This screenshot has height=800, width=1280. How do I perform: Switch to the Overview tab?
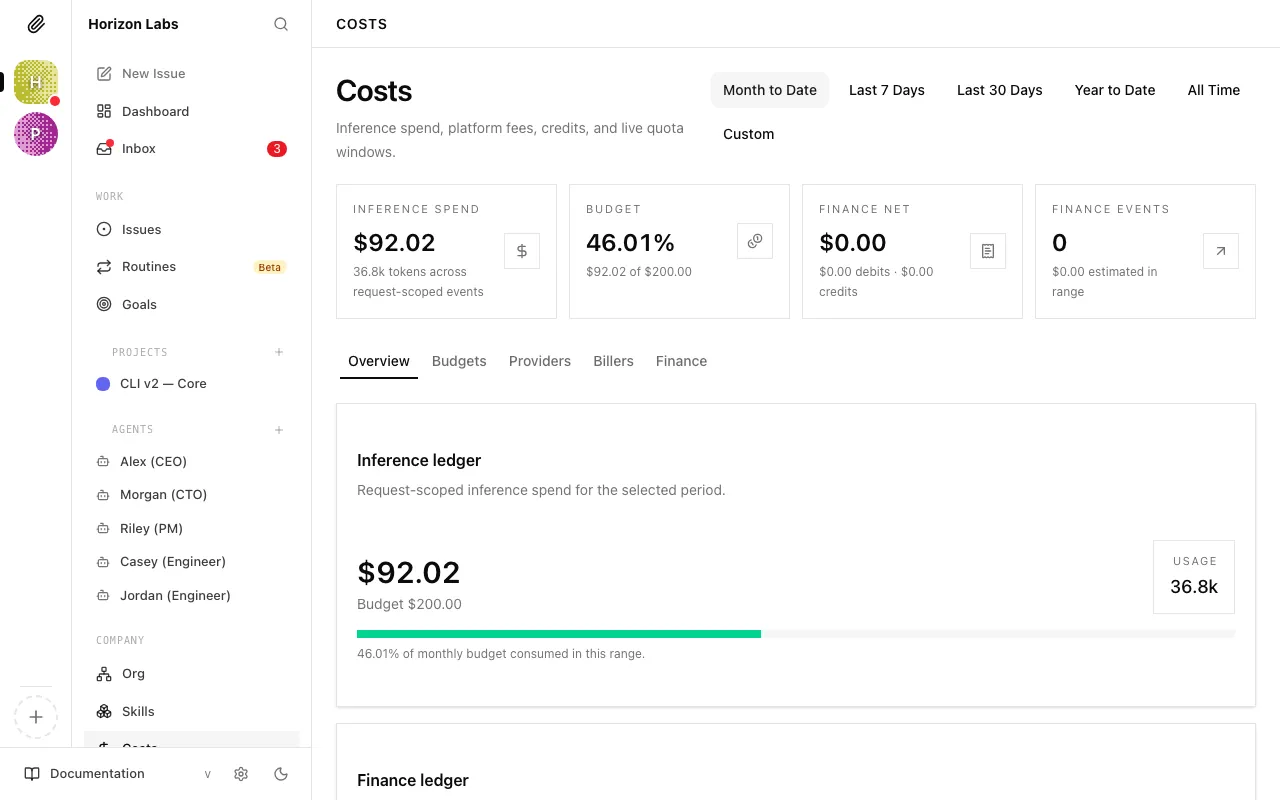379,361
